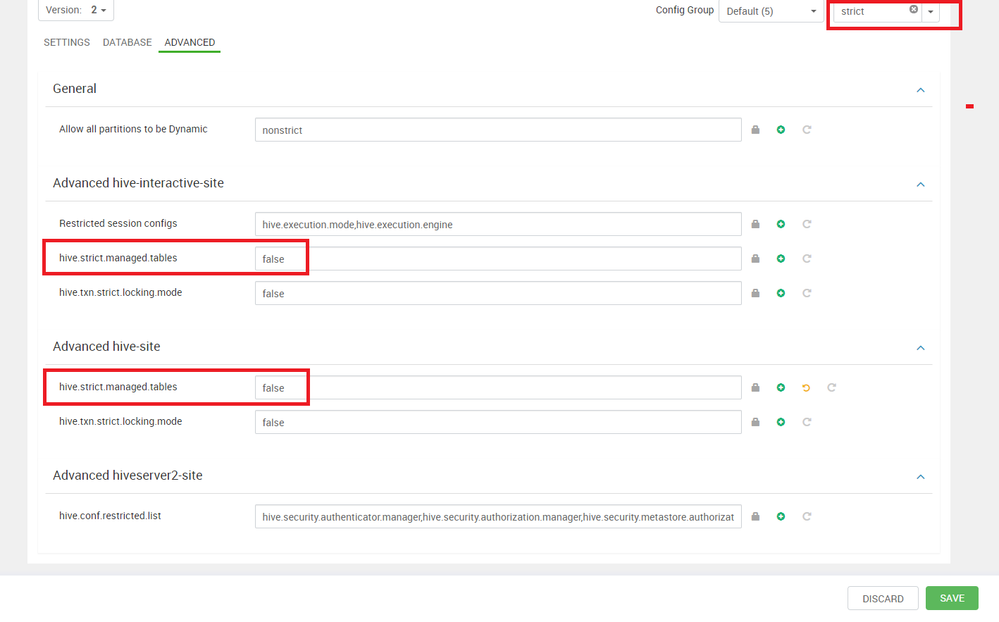Collapse Advanced hive-site section

click(921, 348)
